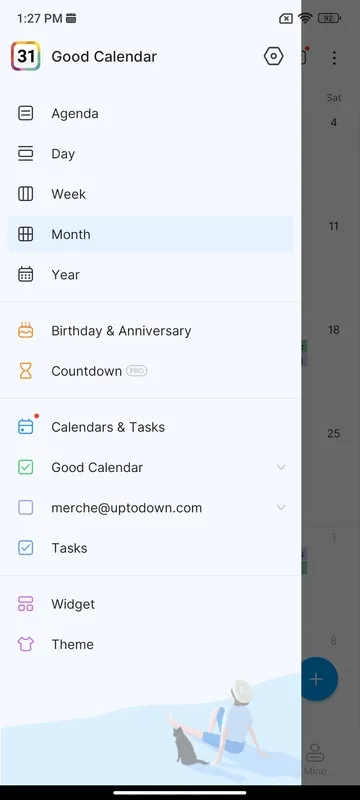
Task: Expand the Good Calendar chevron
Action: [x=281, y=467]
